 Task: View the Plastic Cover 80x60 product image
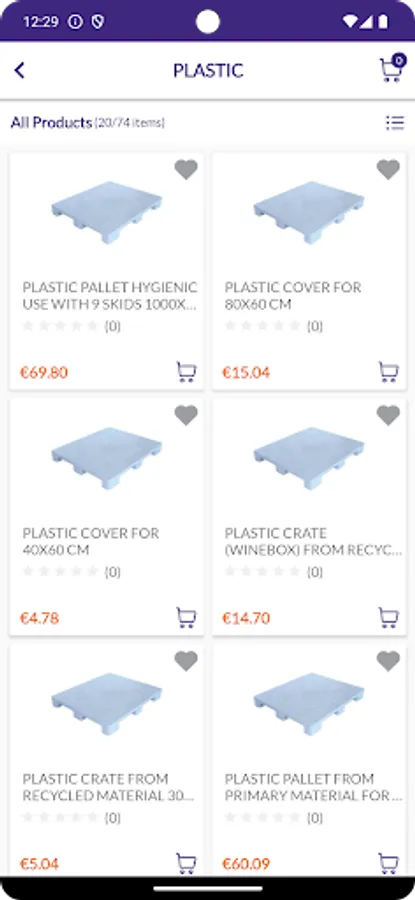pos(309,212)
